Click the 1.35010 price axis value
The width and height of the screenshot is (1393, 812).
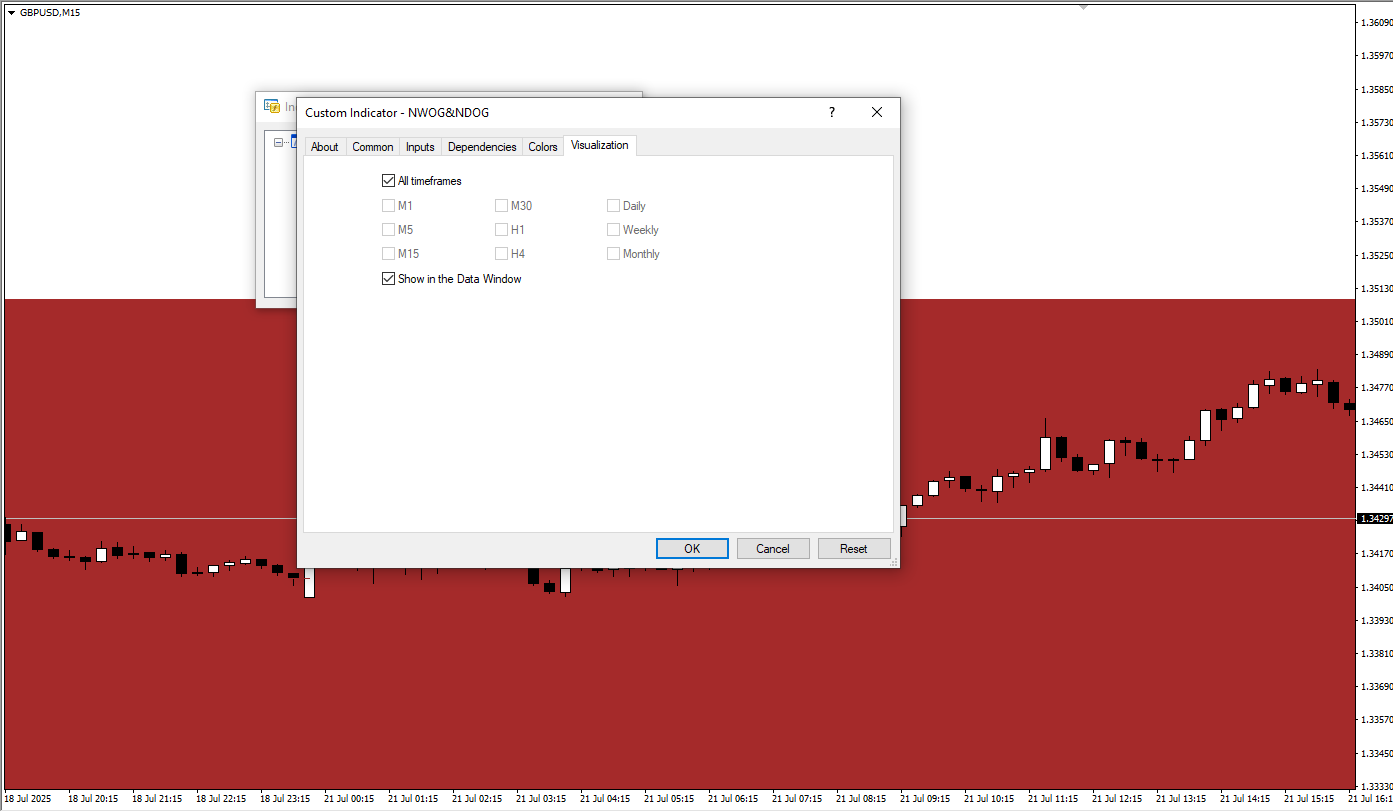(1377, 322)
